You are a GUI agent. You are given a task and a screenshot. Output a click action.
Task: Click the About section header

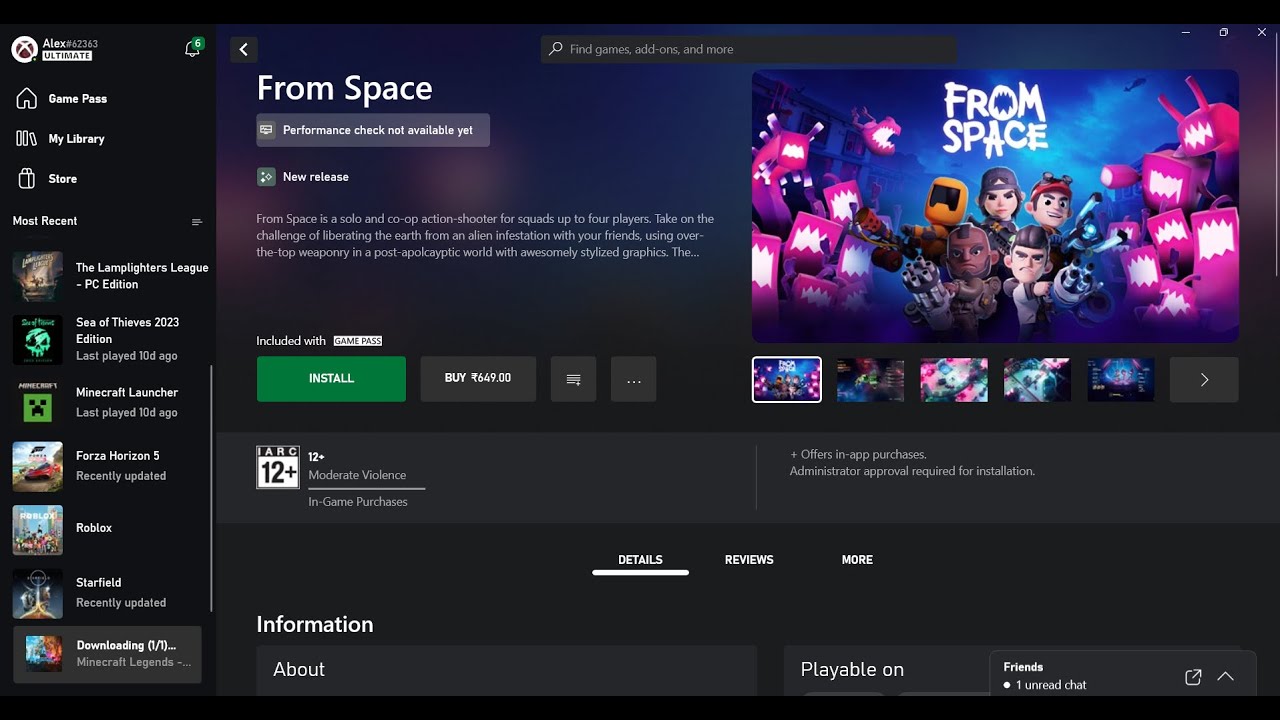pyautogui.click(x=299, y=670)
